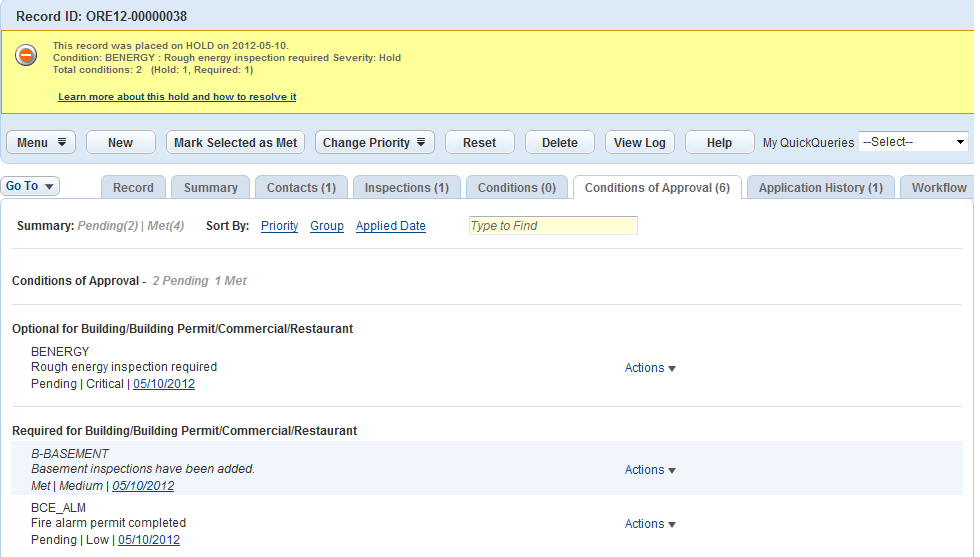Click the red hold warning icon
The width and height of the screenshot is (980, 557).
[x=26, y=56]
